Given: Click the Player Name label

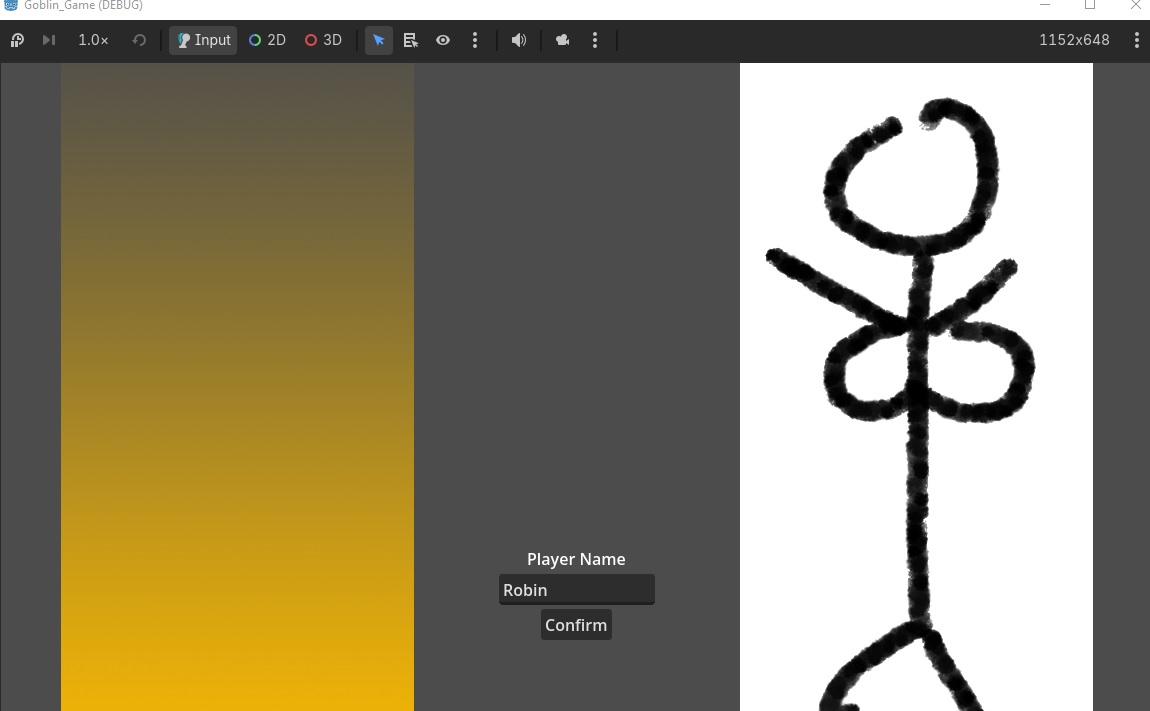Looking at the screenshot, I should (576, 559).
